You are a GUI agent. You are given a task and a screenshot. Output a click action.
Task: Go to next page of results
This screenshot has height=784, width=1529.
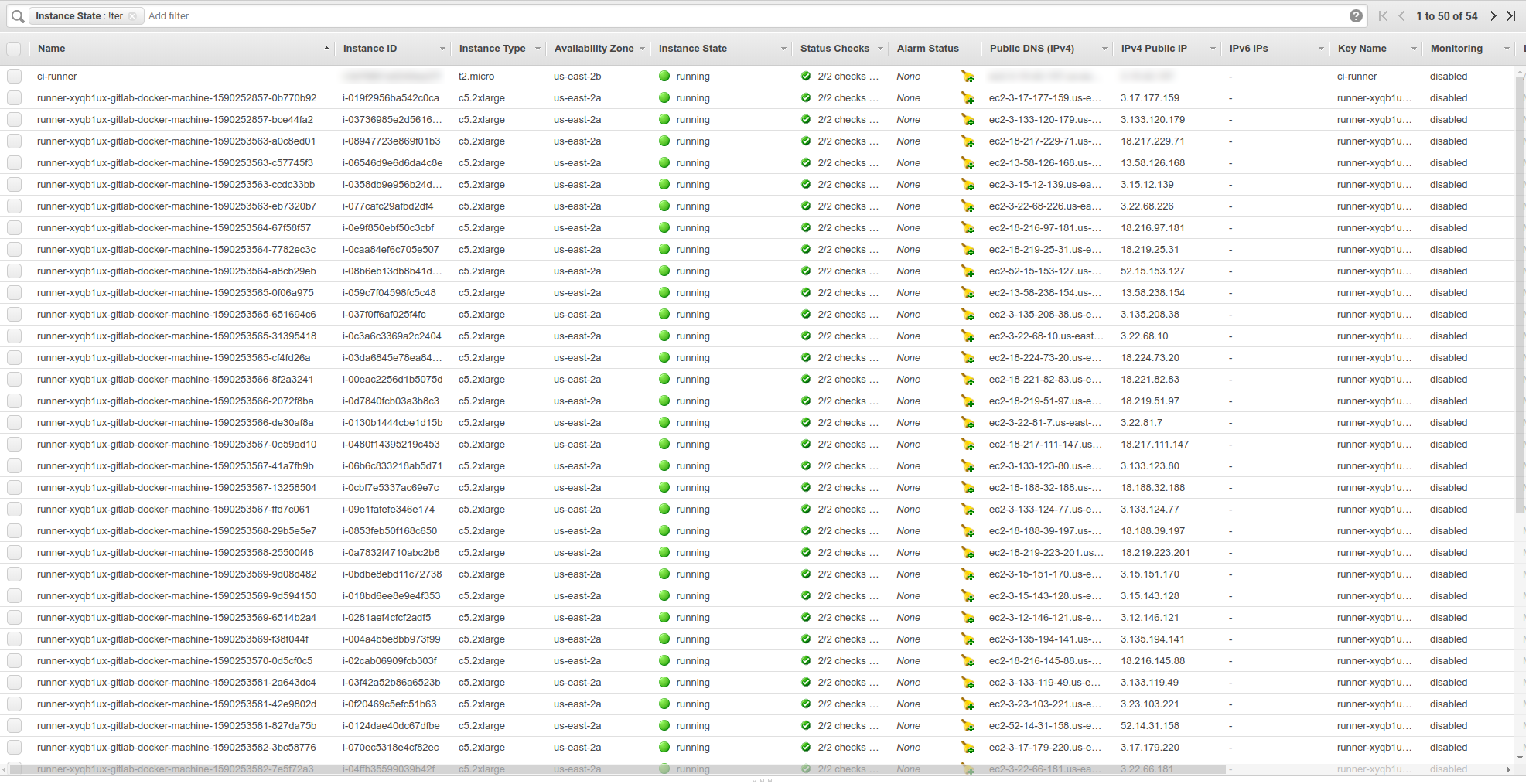tap(1493, 15)
